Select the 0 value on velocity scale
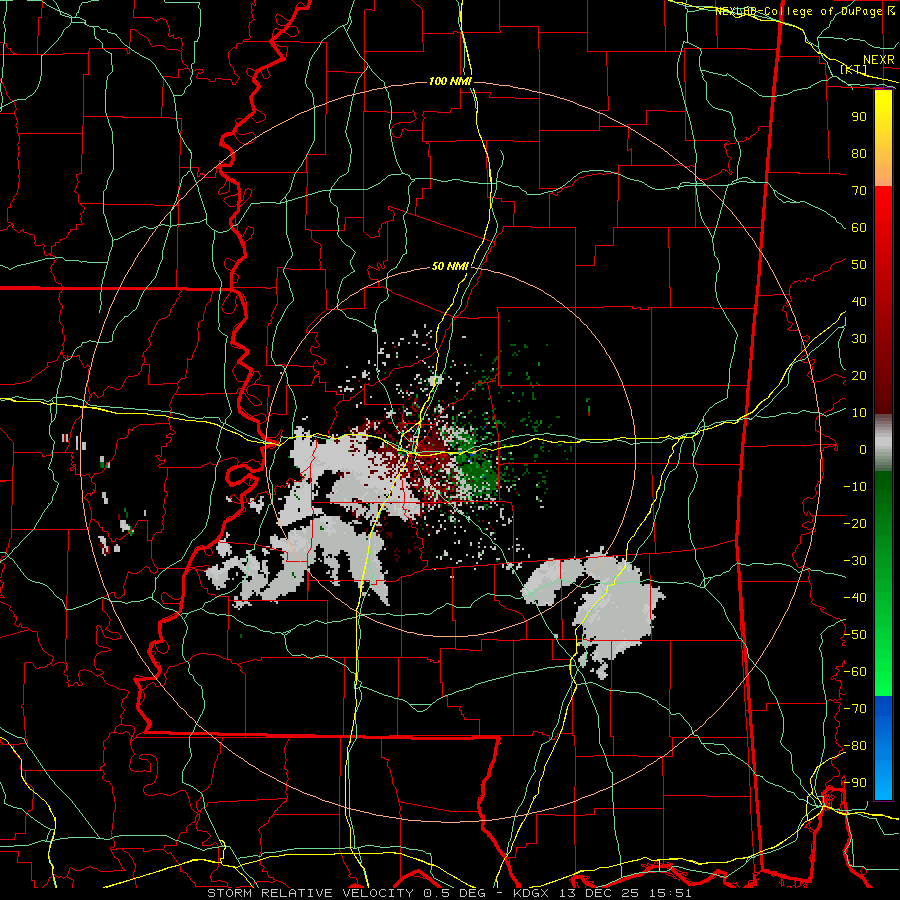This screenshot has height=900, width=900. [863, 450]
